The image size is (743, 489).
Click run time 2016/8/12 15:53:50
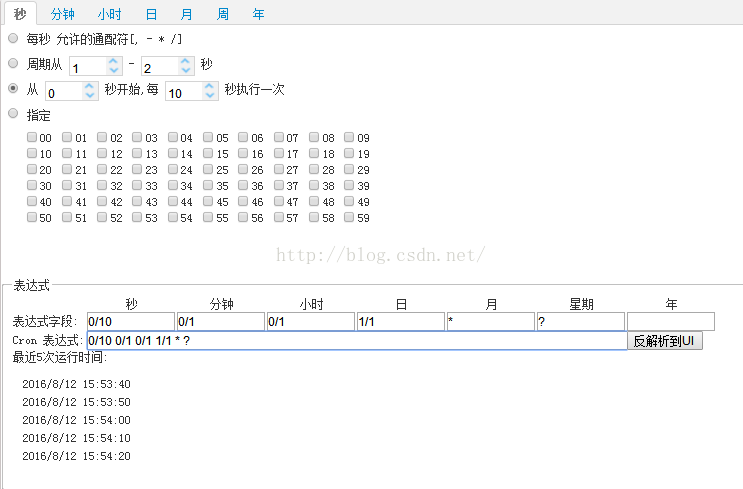click(76, 402)
